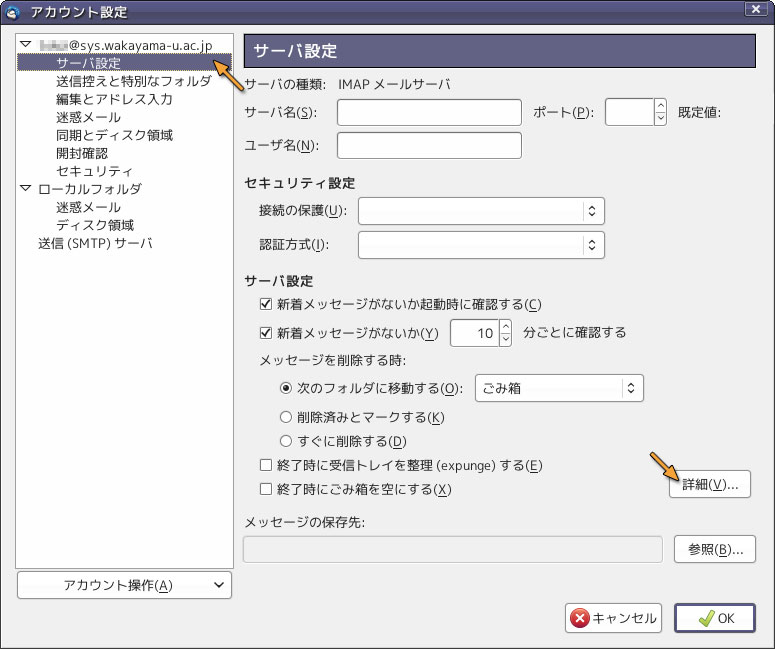Select 迷惑メール under ローカルフォルダ
775x649 pixels.
88,207
